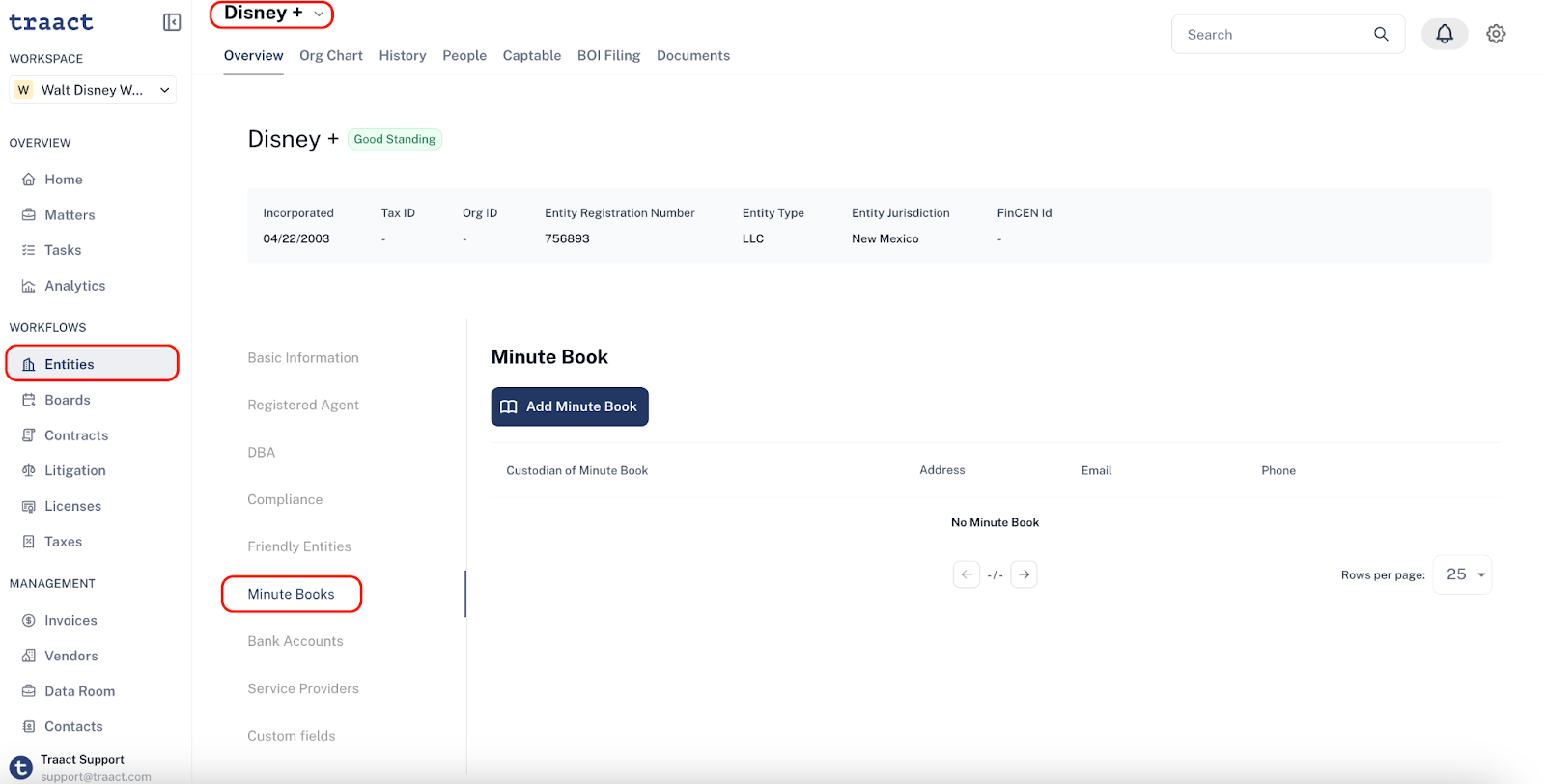The width and height of the screenshot is (1545, 784).
Task: Switch to the People tab
Action: click(464, 56)
